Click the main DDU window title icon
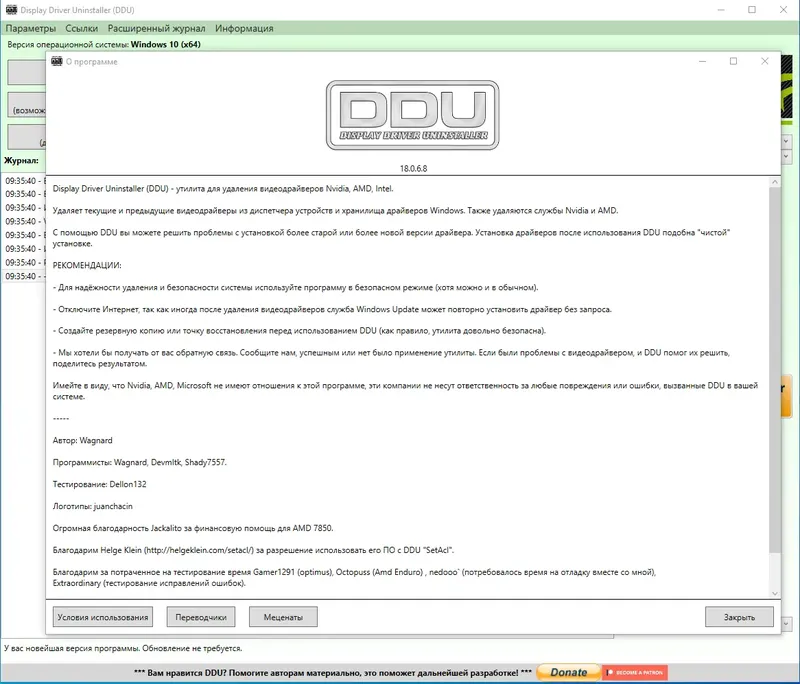800x684 pixels. [11, 10]
